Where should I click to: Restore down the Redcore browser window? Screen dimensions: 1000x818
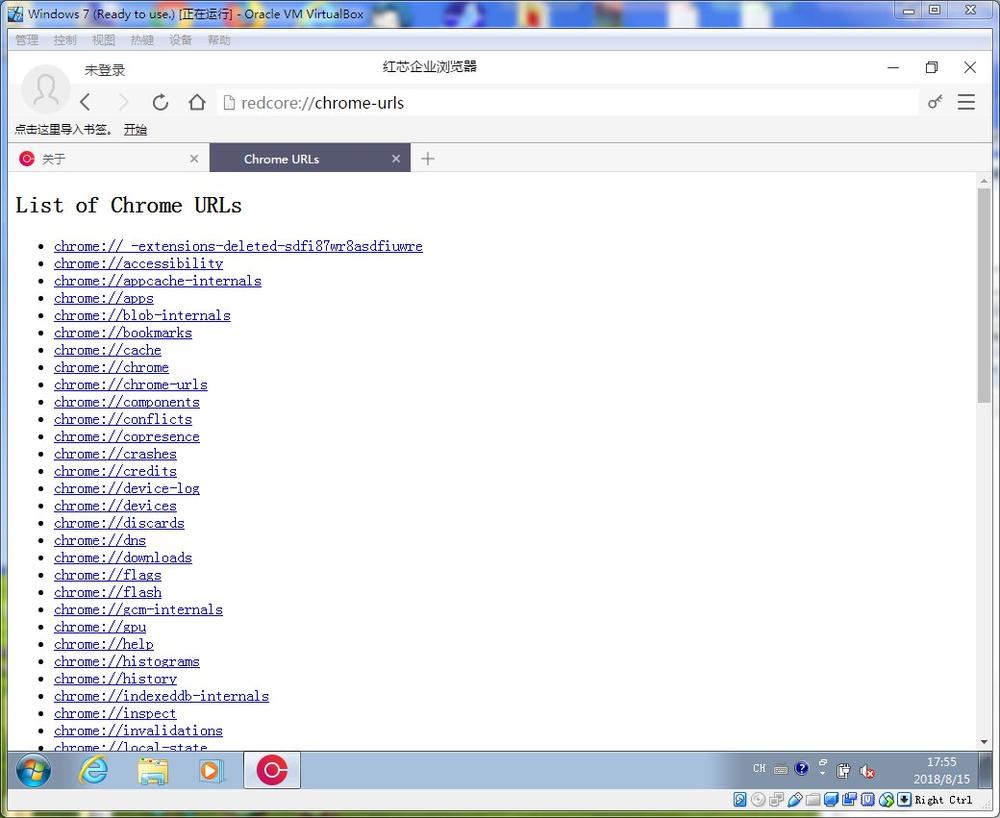pyautogui.click(x=932, y=67)
